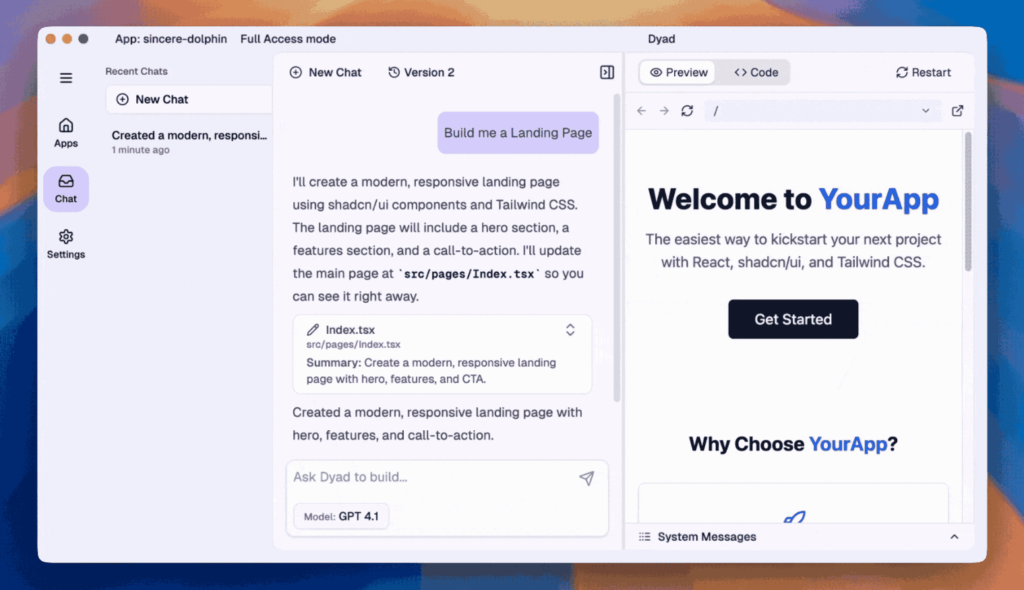Select the Chat icon in the sidebar
This screenshot has width=1024, height=590.
point(65,188)
